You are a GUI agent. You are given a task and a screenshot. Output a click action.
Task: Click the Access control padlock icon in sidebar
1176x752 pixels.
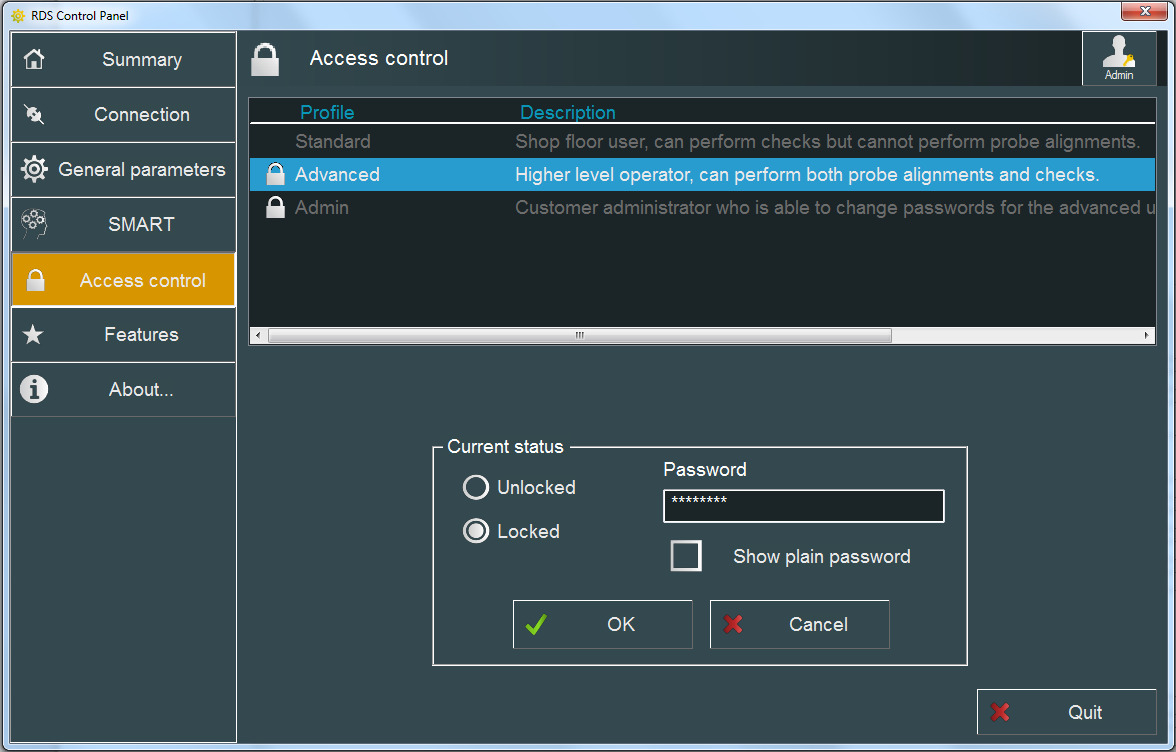(35, 279)
